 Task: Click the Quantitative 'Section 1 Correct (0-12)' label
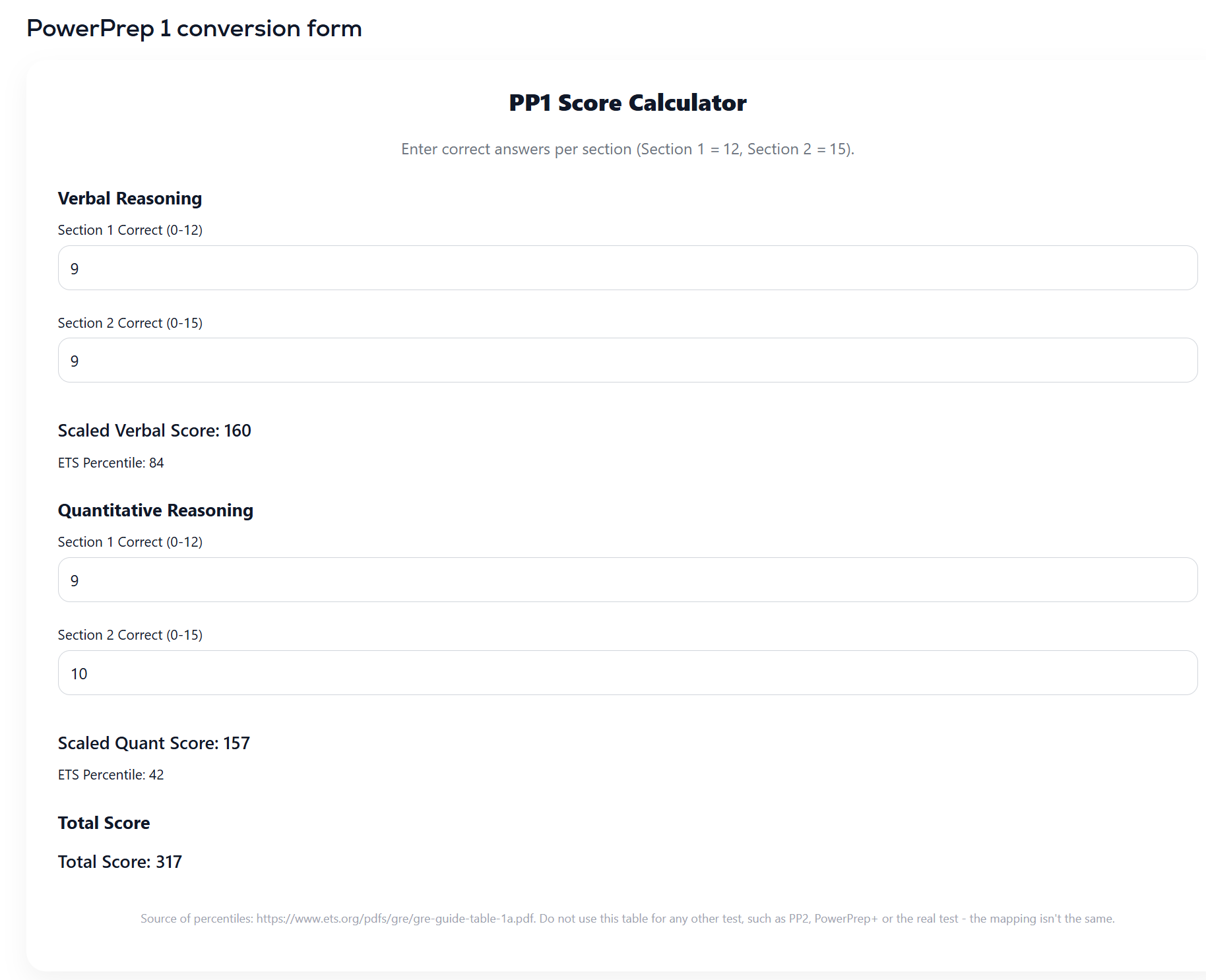tap(130, 542)
